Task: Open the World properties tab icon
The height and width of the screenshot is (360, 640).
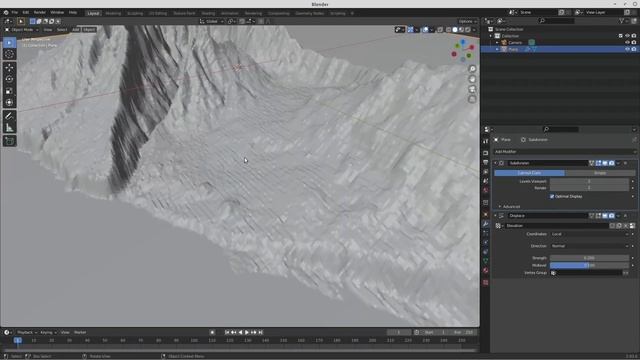Action: coord(485,190)
